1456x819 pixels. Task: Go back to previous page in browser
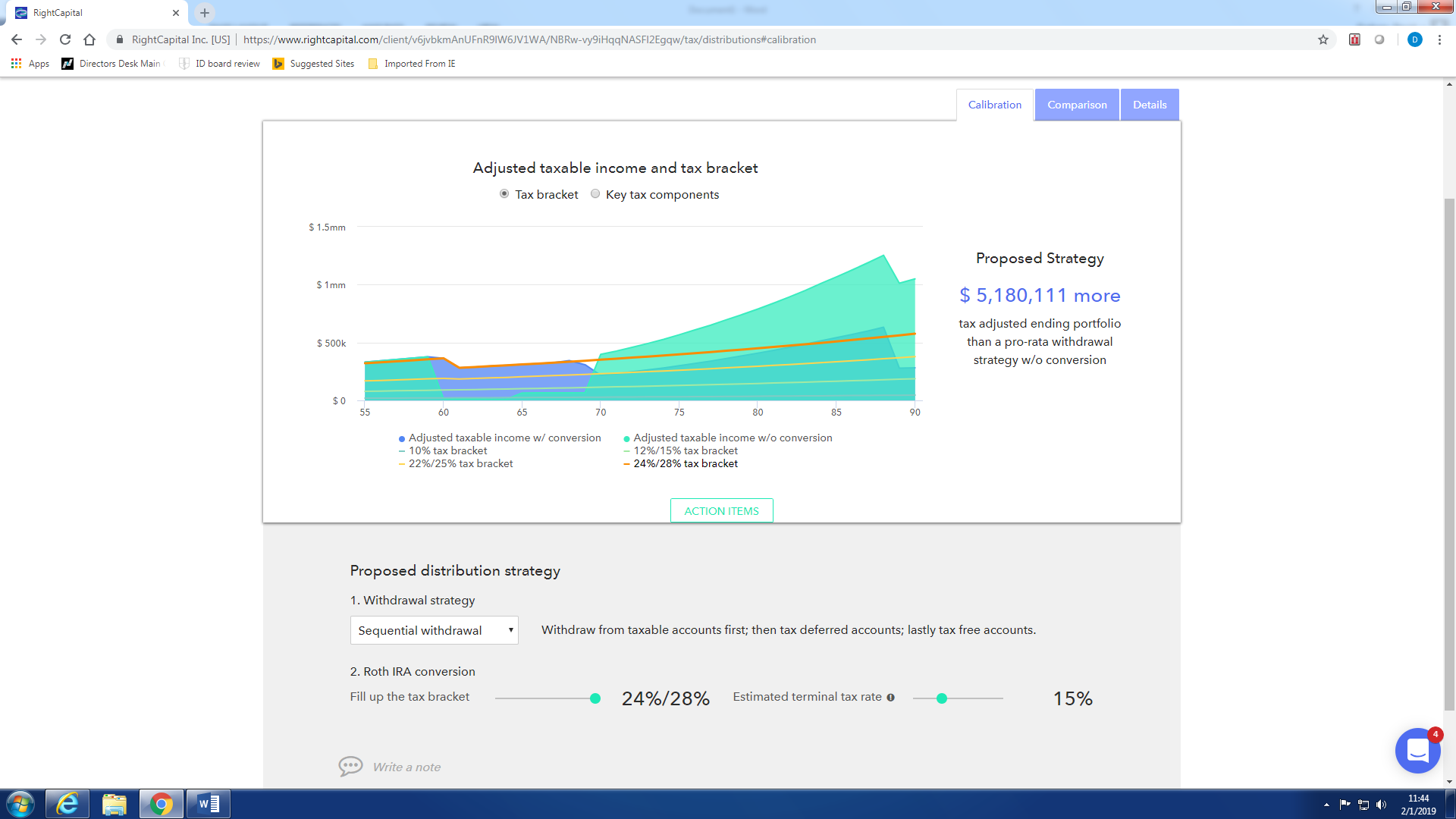coord(17,39)
